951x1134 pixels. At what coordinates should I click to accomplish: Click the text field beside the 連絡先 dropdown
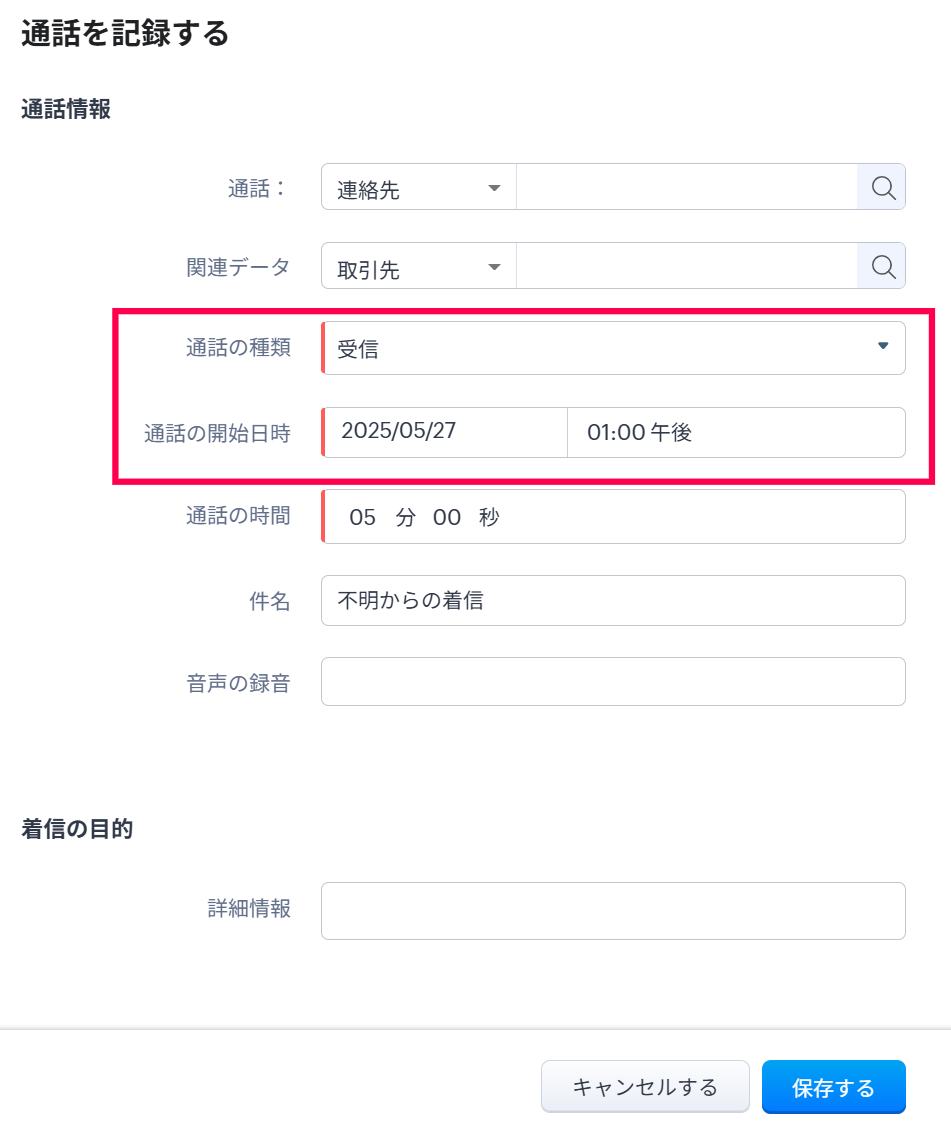686,187
